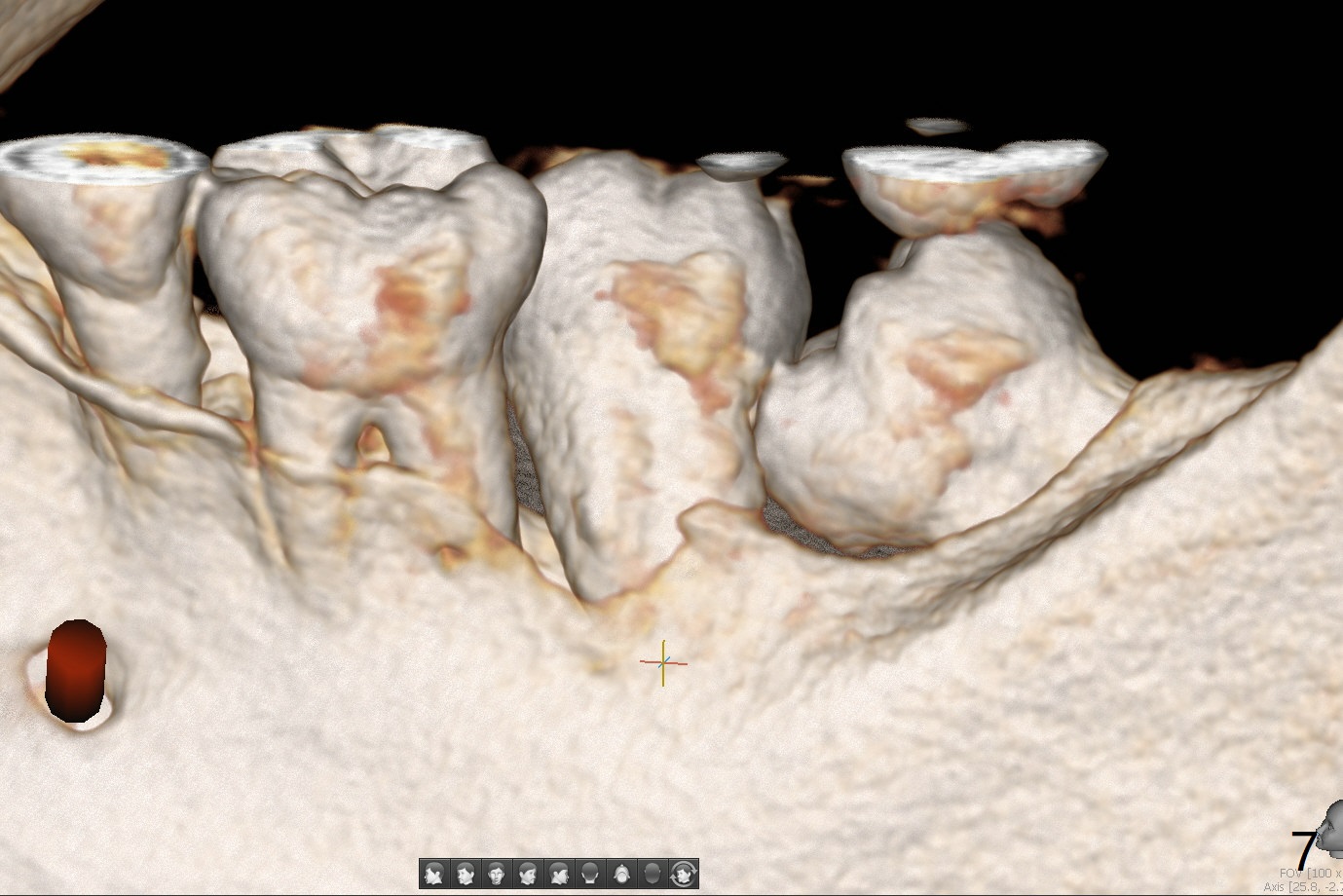Click the small floating fragment at top

[936, 126]
